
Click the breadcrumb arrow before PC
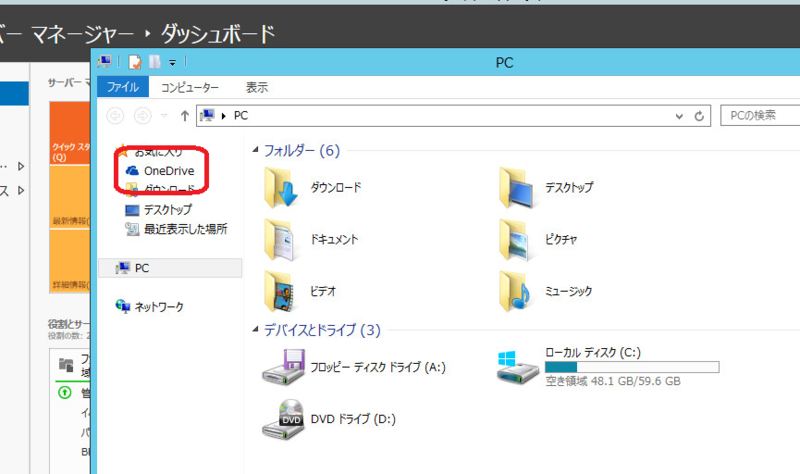click(223, 116)
